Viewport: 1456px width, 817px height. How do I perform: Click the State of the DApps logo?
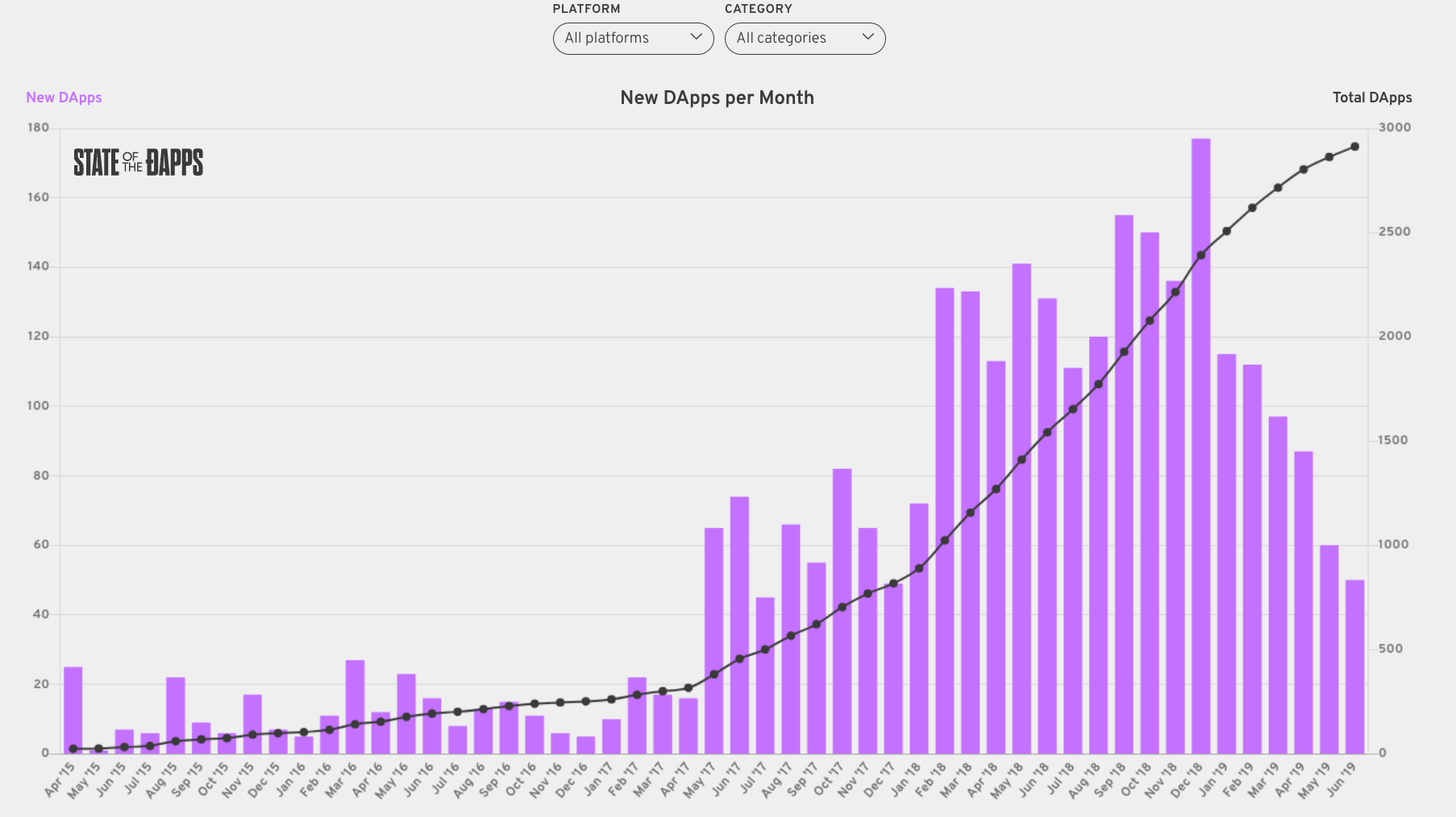click(x=138, y=162)
